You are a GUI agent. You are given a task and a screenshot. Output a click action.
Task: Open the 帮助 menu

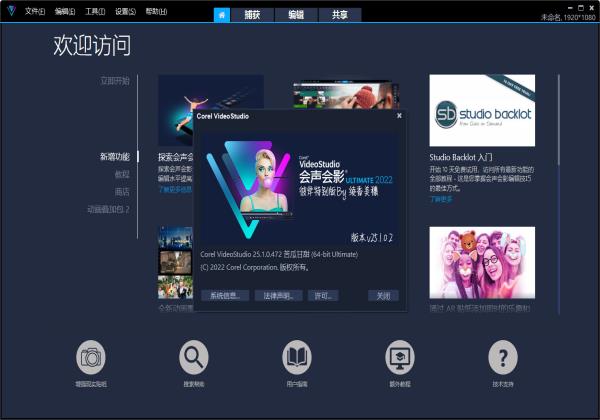click(156, 11)
